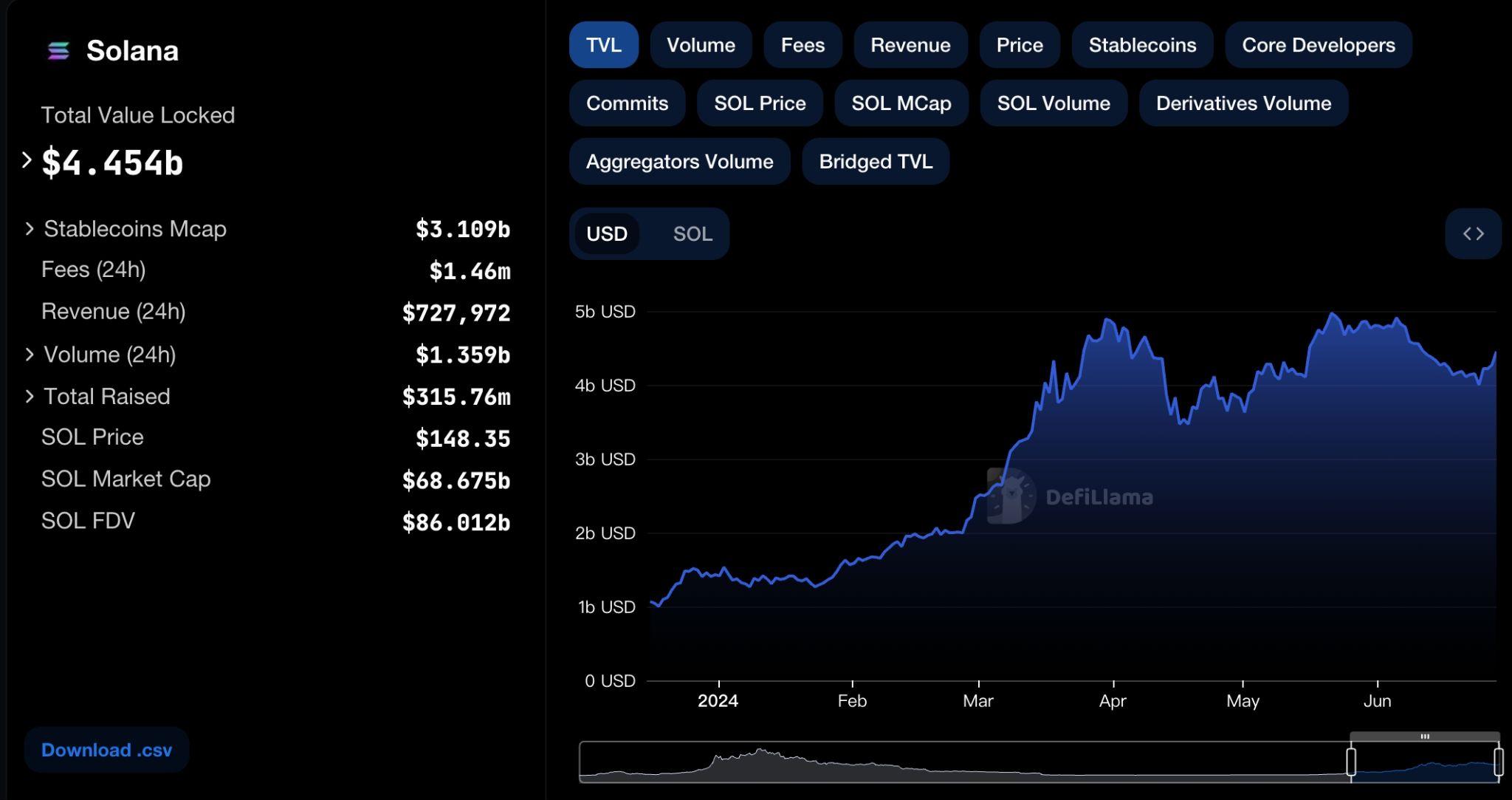The width and height of the screenshot is (1512, 800).
Task: Click the $4.454b TVL value
Action: point(112,163)
